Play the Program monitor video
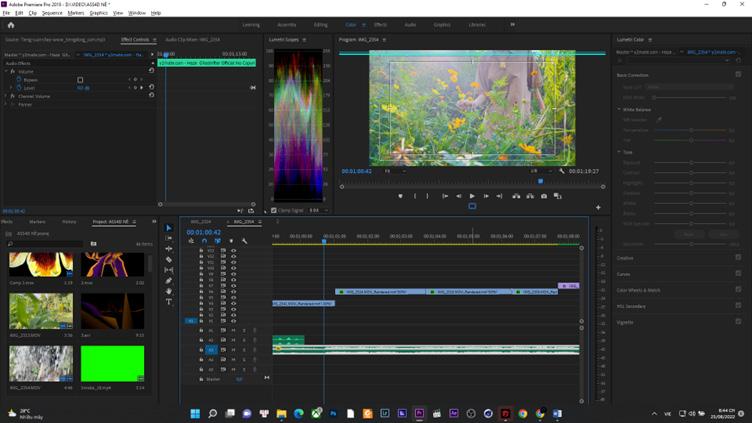The height and width of the screenshot is (423, 752). coord(472,196)
